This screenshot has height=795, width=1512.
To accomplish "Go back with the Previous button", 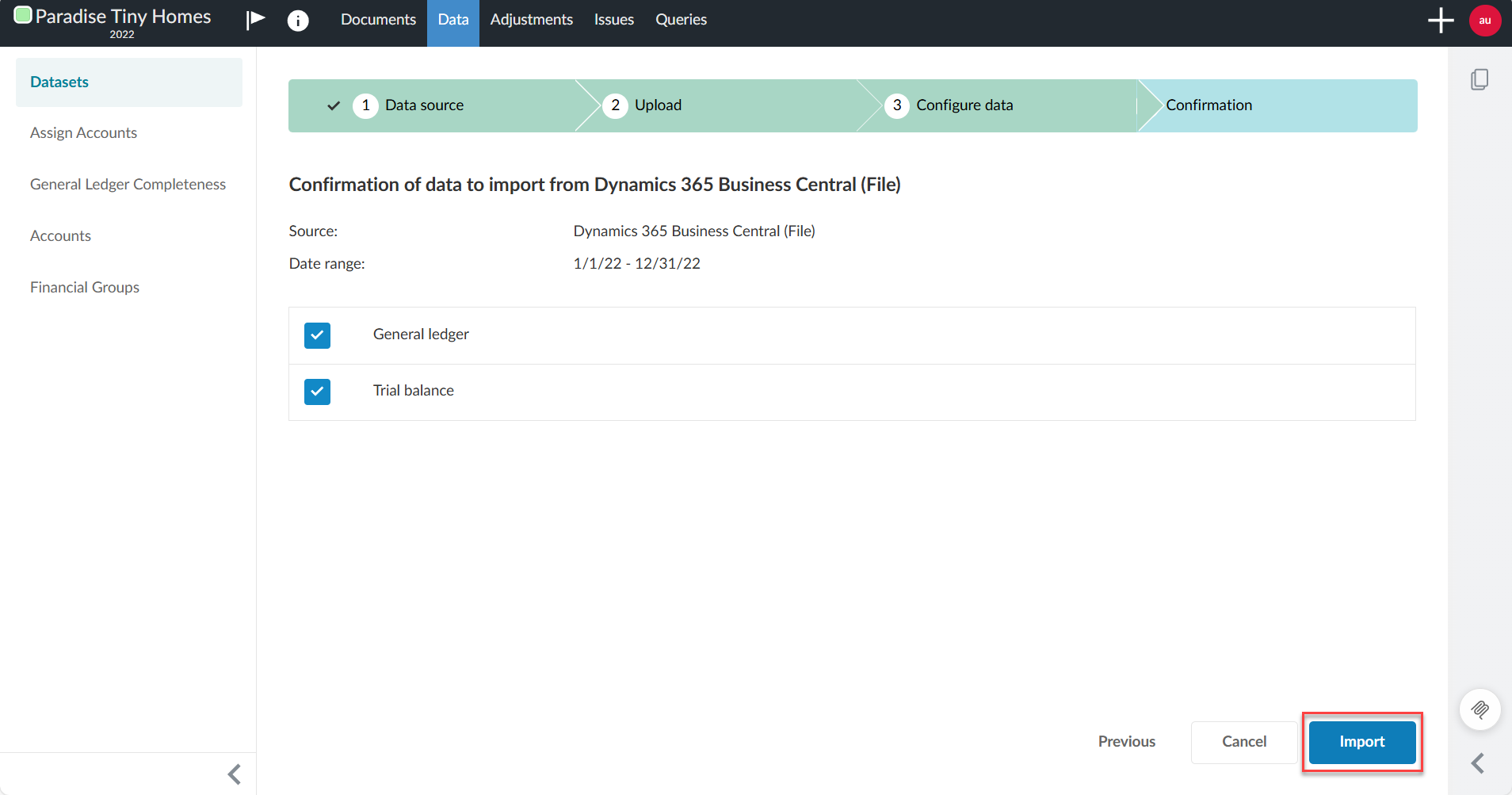I will [1126, 742].
